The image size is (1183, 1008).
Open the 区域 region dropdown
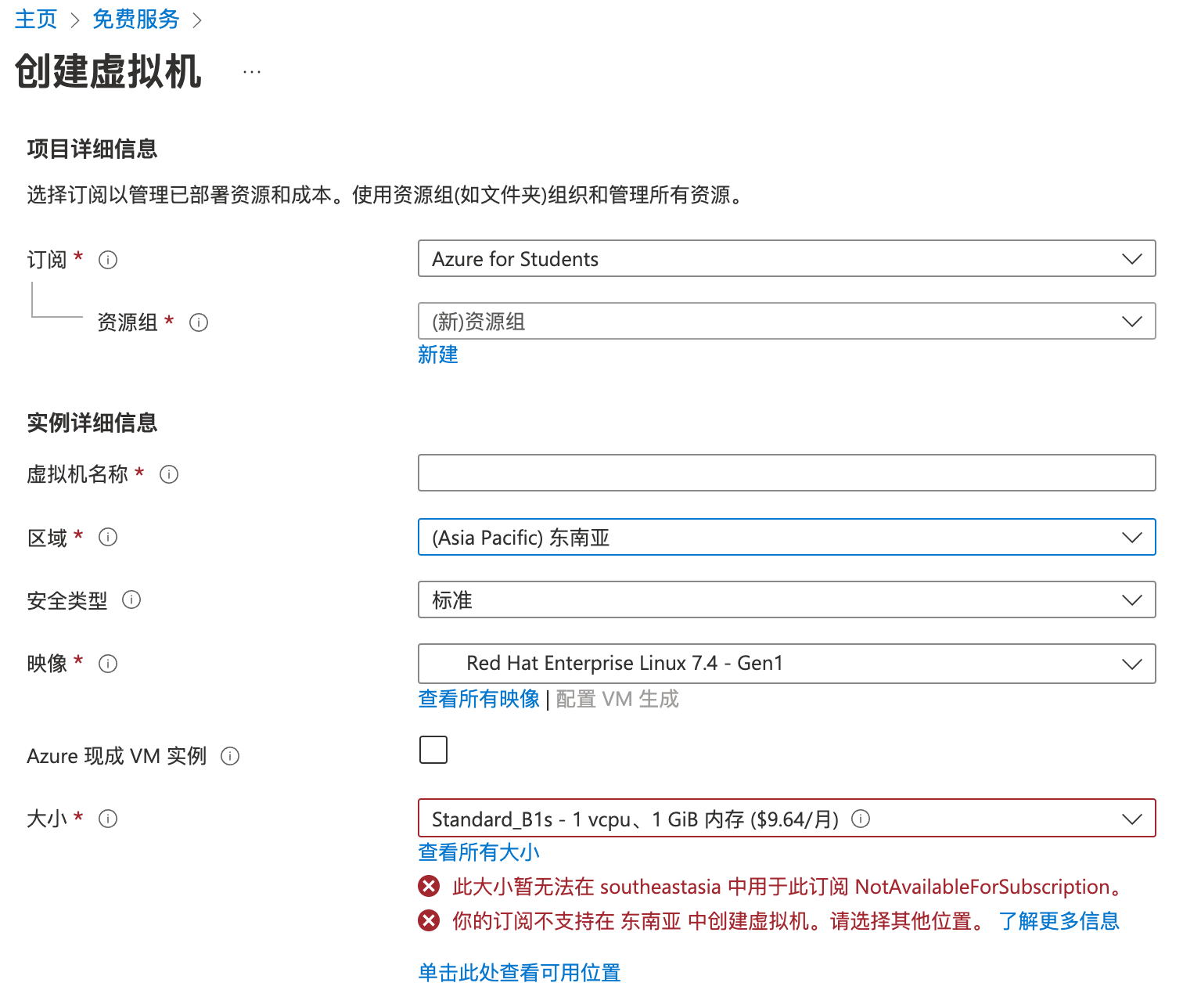[786, 537]
